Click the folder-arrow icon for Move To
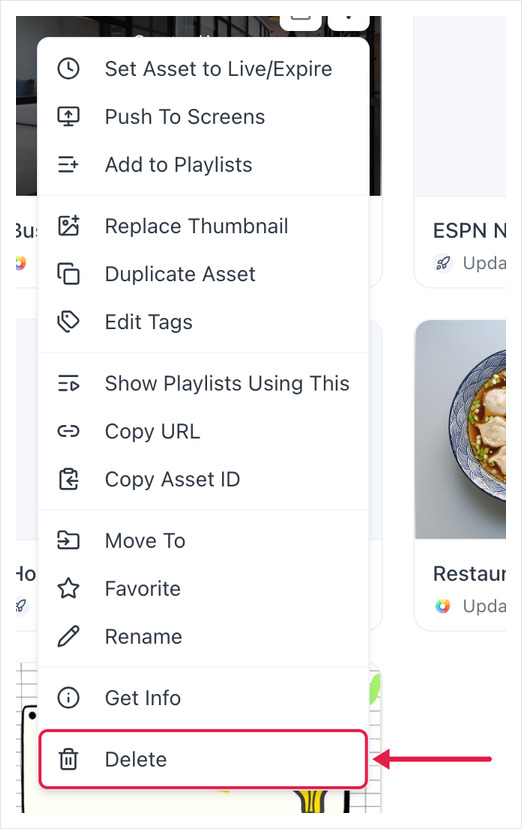 tap(68, 540)
